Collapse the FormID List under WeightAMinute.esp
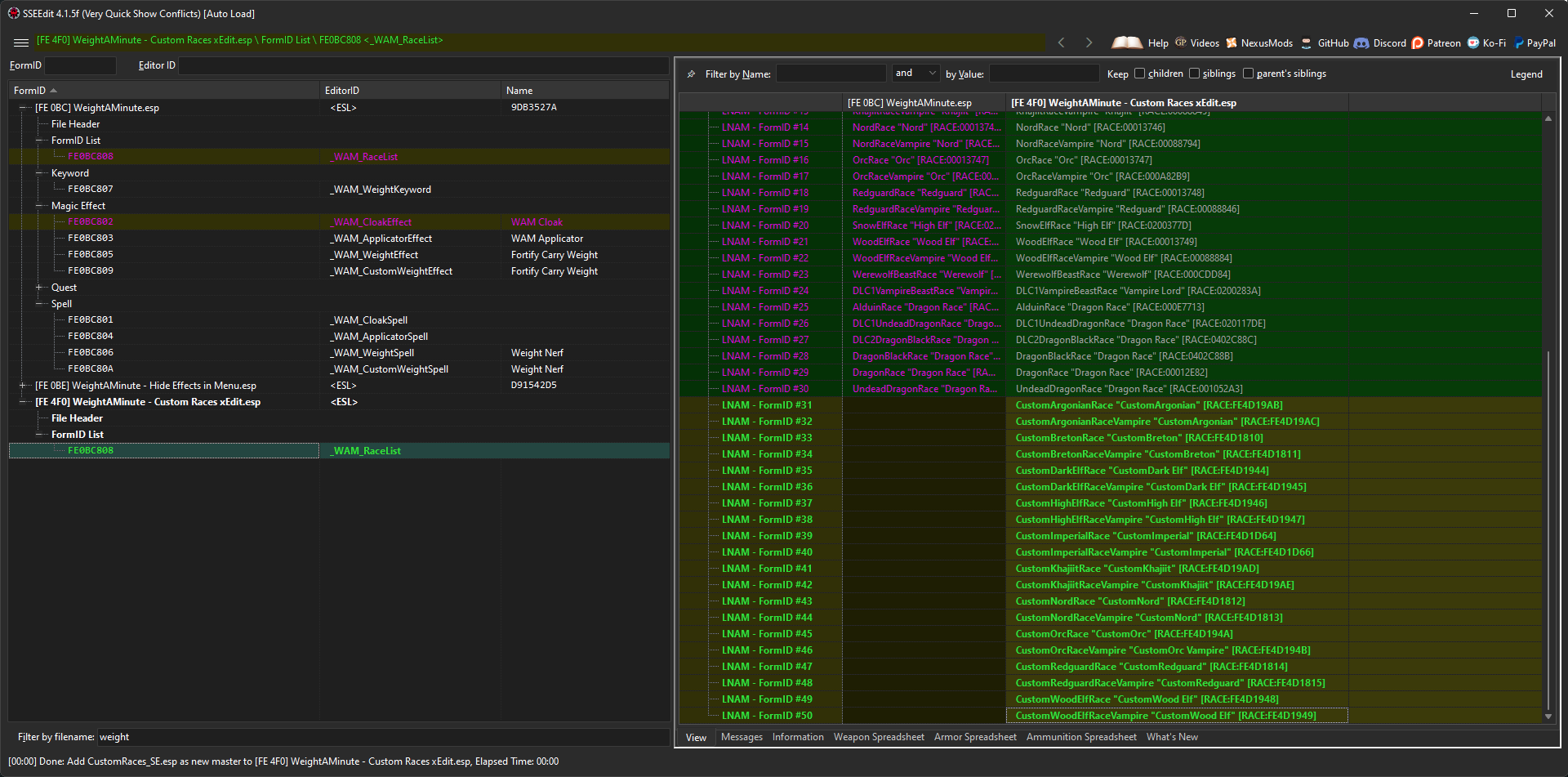The height and width of the screenshot is (777, 1568). [x=39, y=141]
